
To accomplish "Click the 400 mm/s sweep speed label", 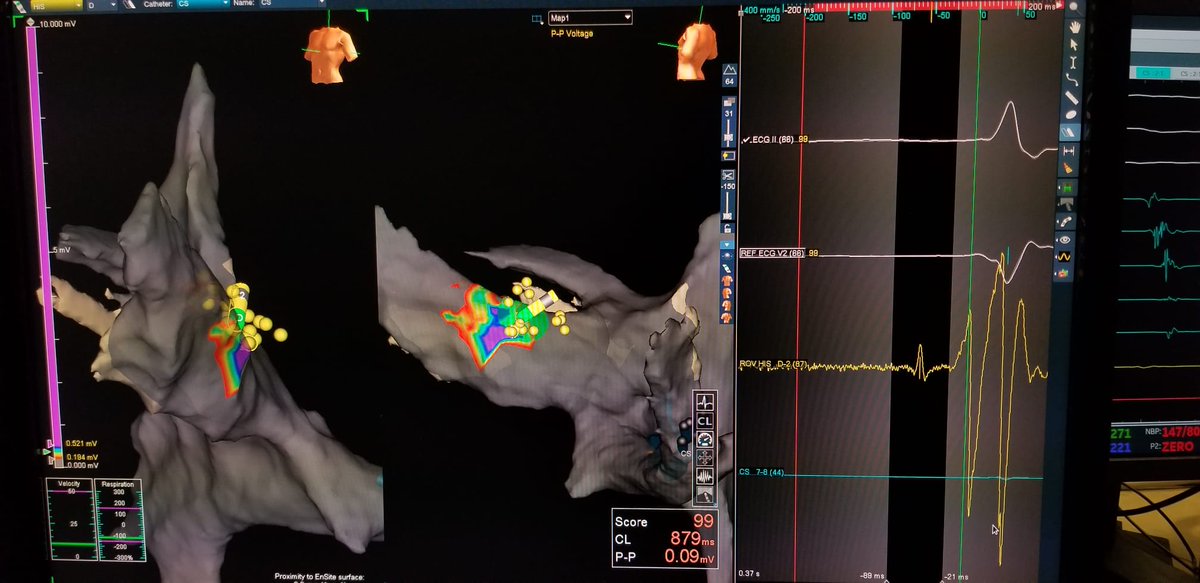I will point(764,9).
